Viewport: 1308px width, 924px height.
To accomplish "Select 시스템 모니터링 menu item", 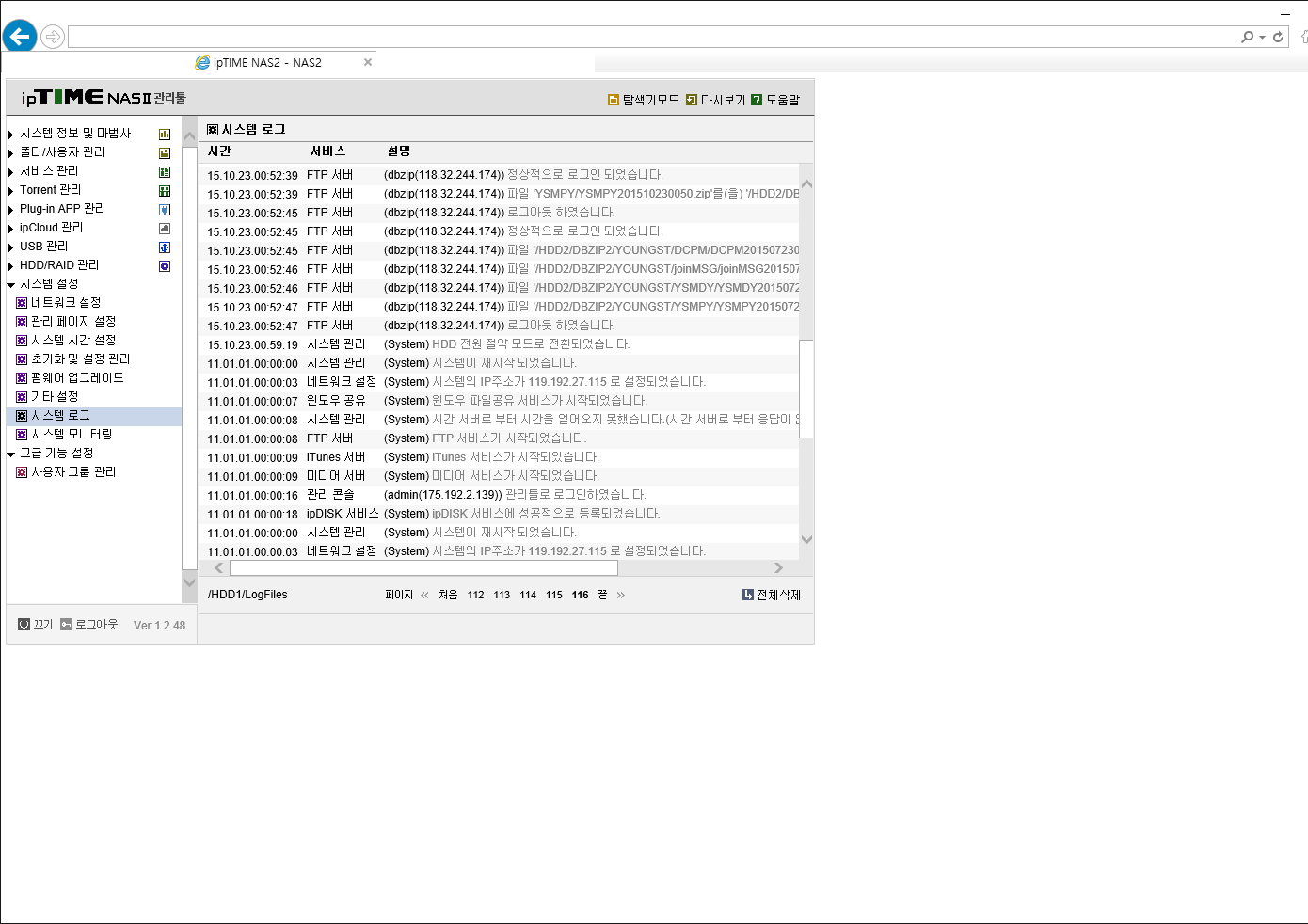I will tap(72, 435).
